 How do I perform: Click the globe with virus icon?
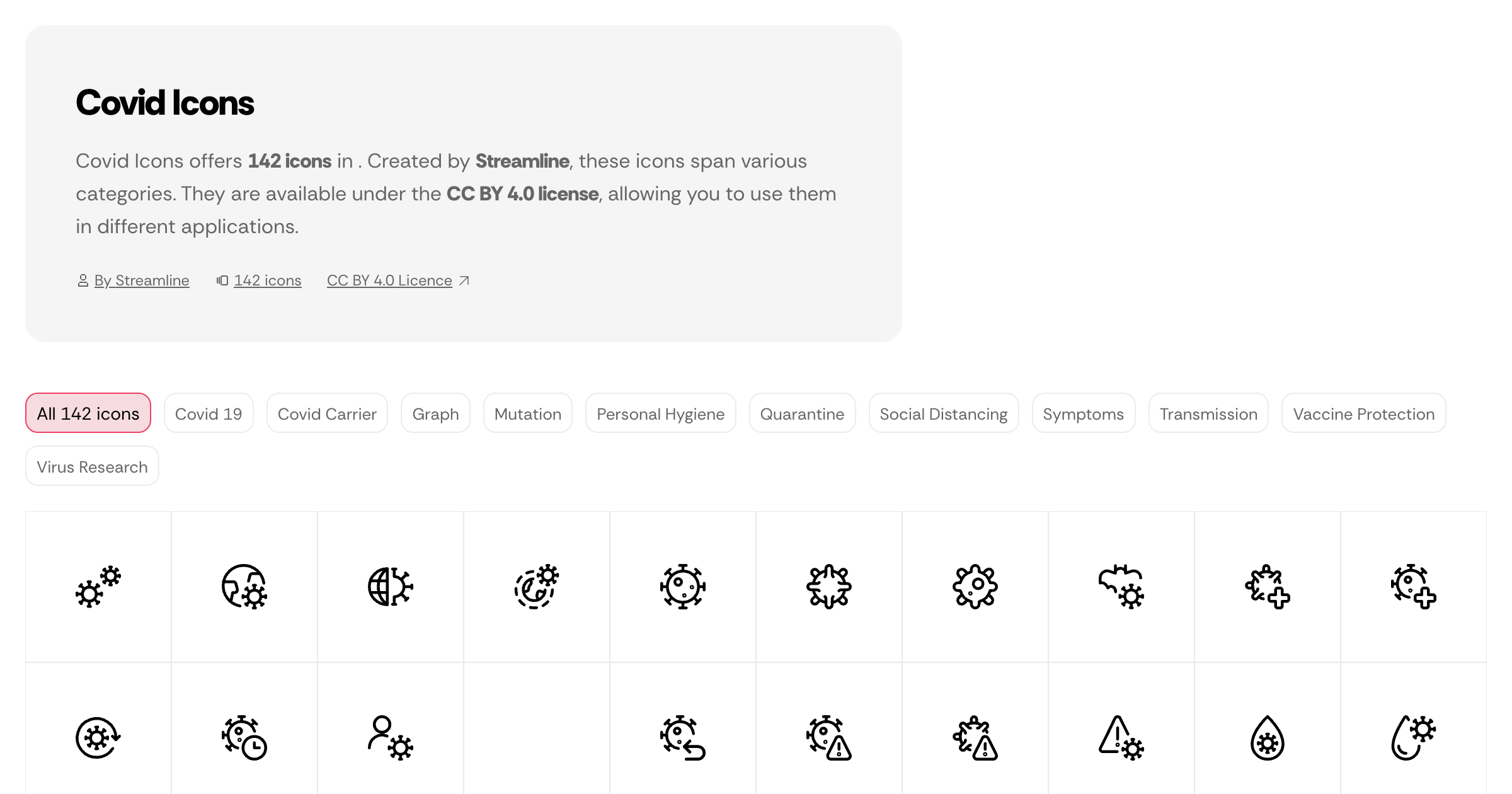[244, 587]
